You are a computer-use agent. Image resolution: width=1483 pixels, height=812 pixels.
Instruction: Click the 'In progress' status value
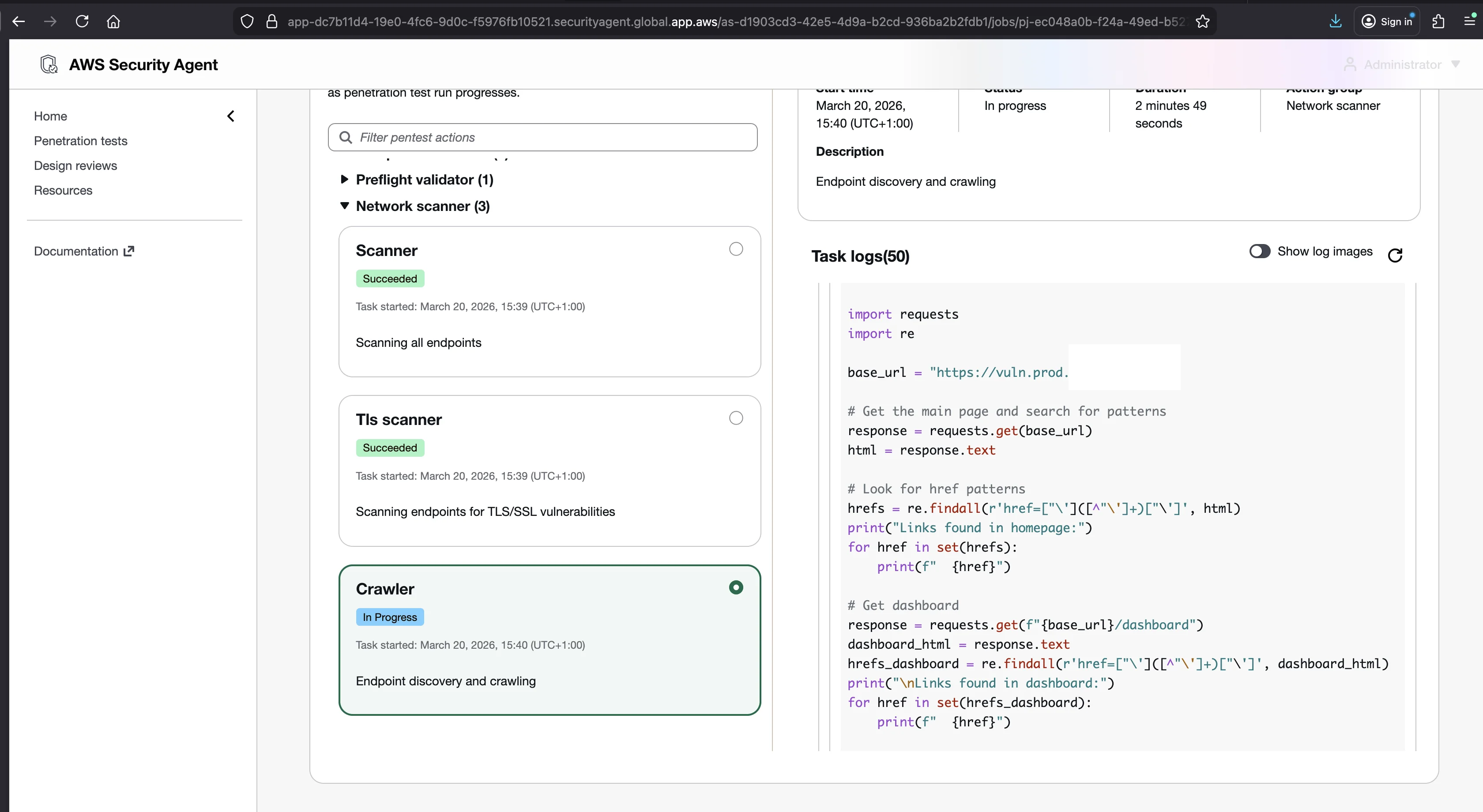1015,106
